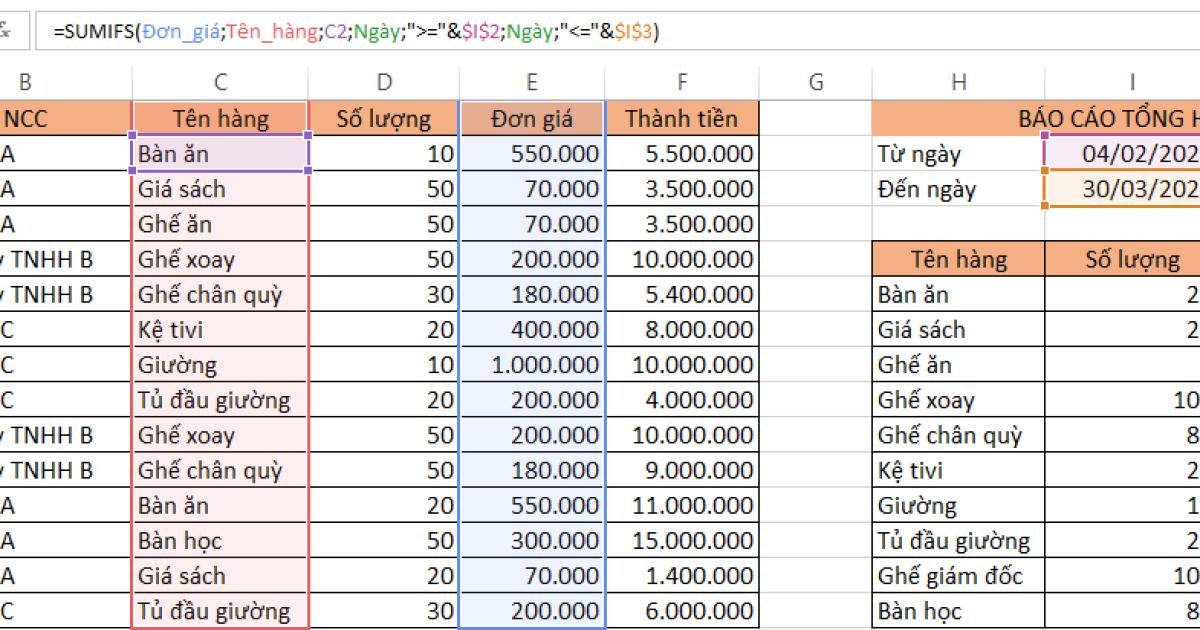Select the Đơn giá column header cell
The height and width of the screenshot is (630, 1200).
[x=531, y=118]
